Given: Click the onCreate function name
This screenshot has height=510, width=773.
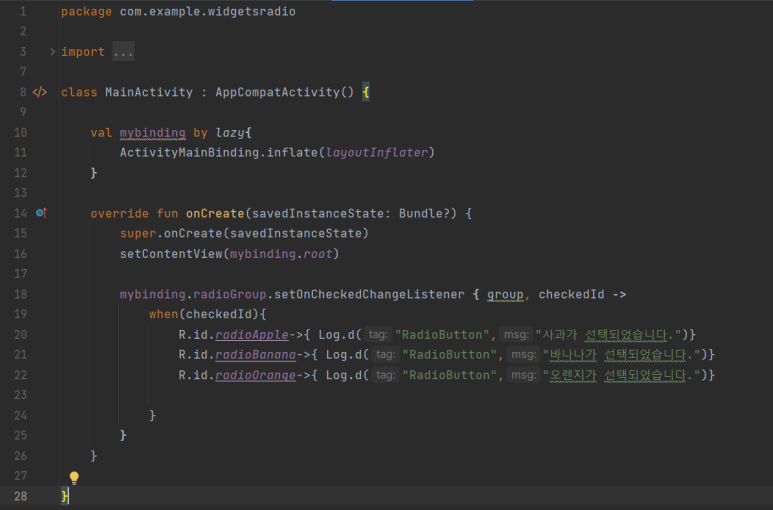Looking at the screenshot, I should click(x=215, y=213).
